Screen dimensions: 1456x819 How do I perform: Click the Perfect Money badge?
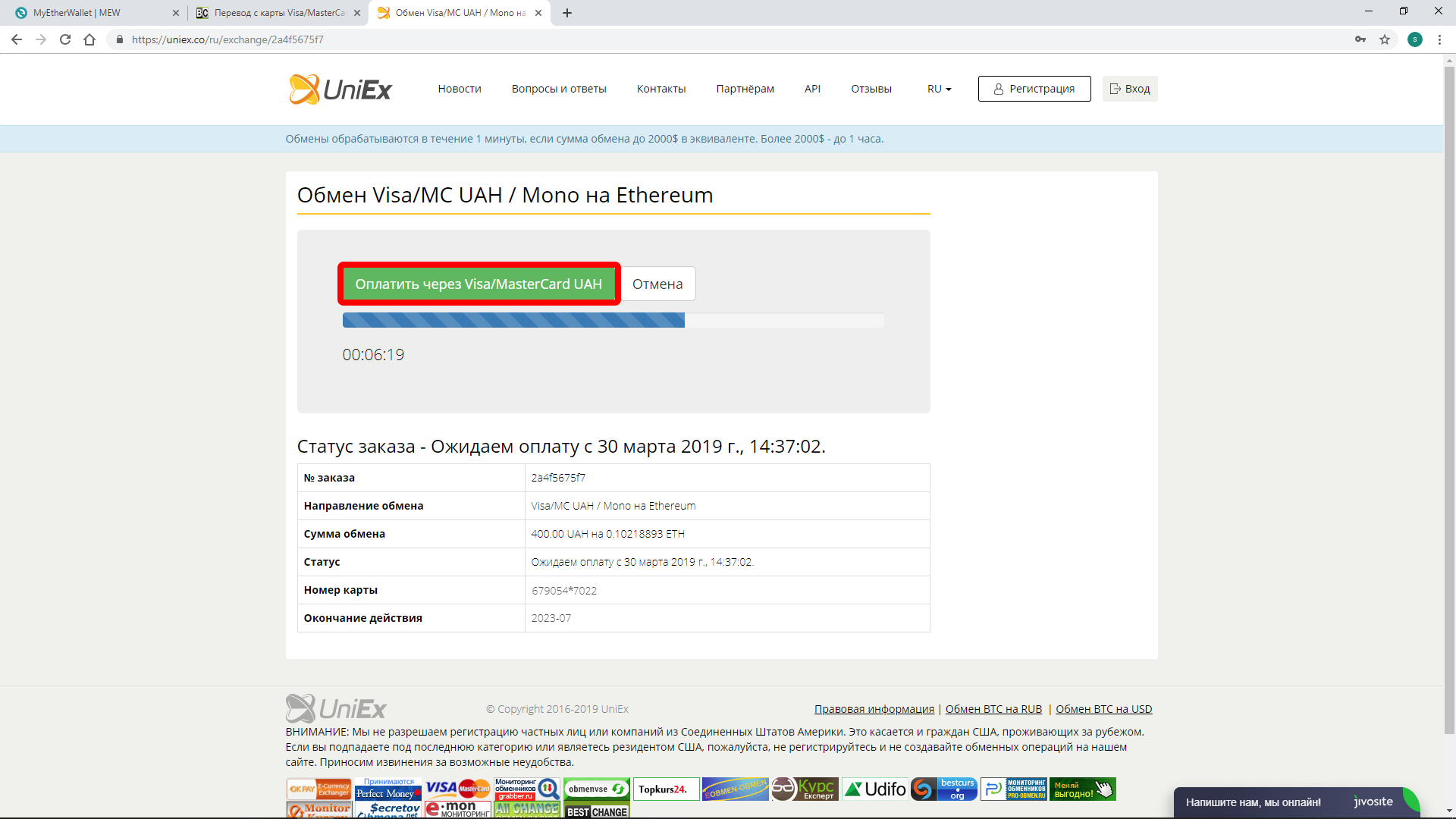pos(388,789)
